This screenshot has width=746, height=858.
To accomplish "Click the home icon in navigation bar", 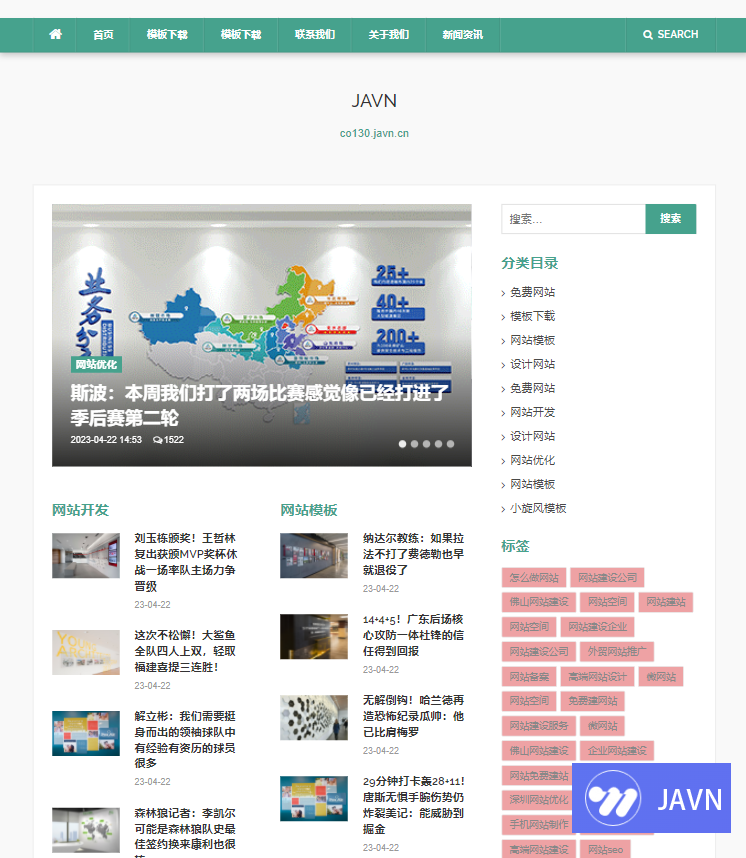I will pyautogui.click(x=55, y=34).
